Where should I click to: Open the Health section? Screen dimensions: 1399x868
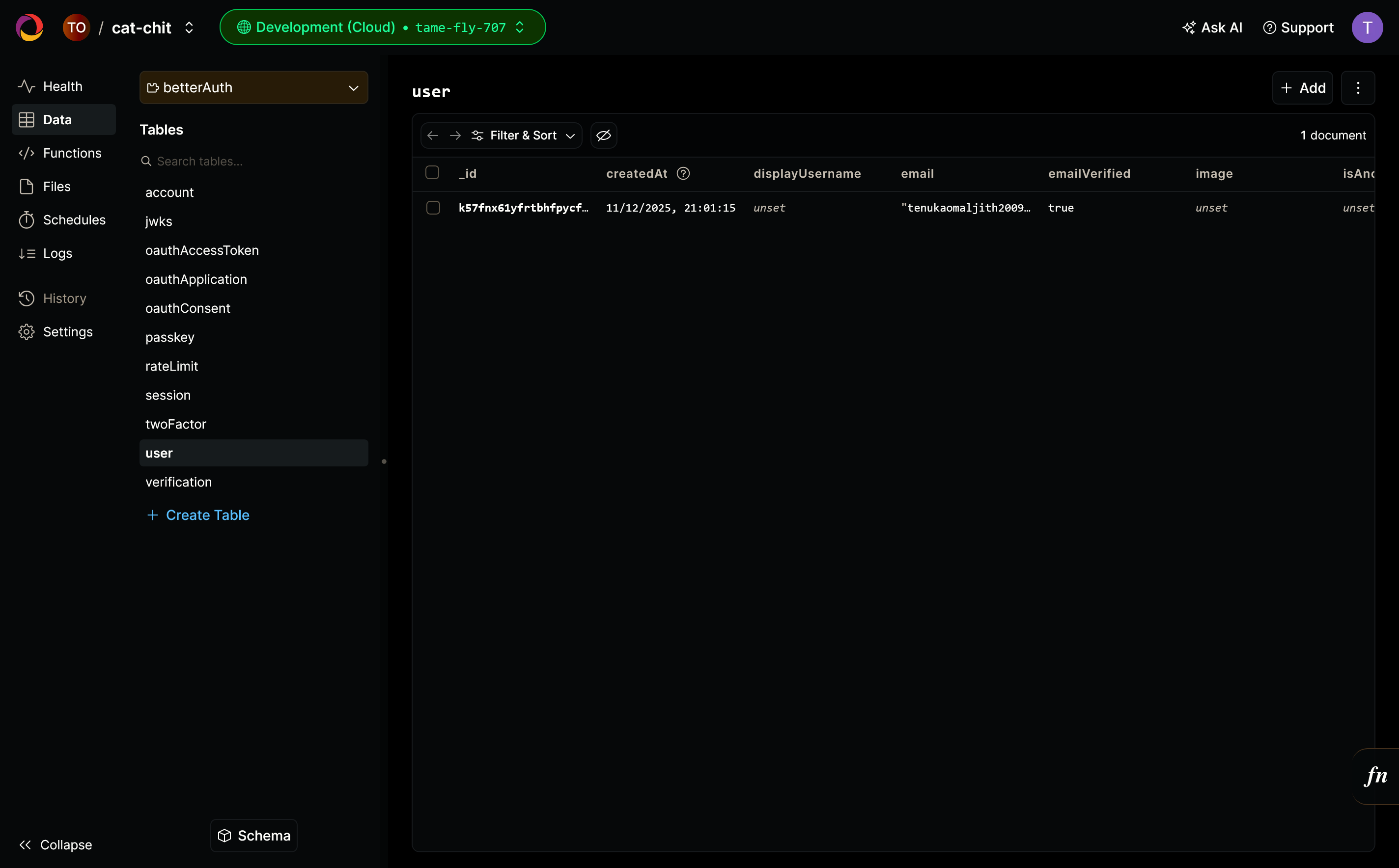62,86
